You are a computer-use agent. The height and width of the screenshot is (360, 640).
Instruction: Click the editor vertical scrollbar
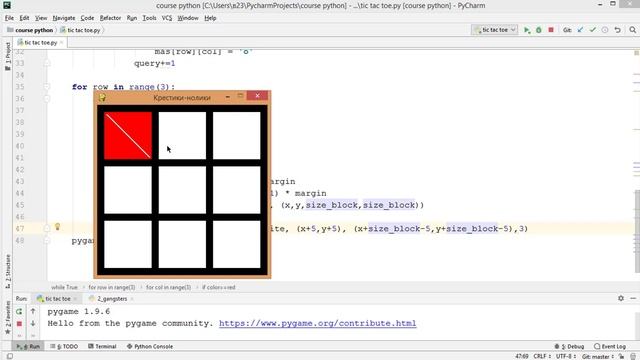(x=637, y=231)
